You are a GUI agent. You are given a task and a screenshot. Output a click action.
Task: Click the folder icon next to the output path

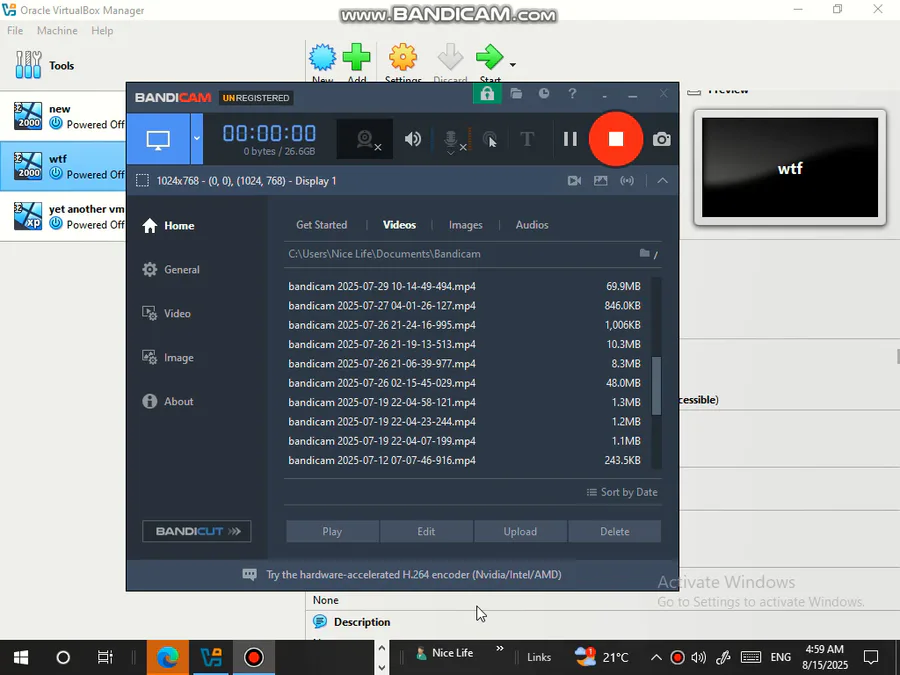click(645, 253)
